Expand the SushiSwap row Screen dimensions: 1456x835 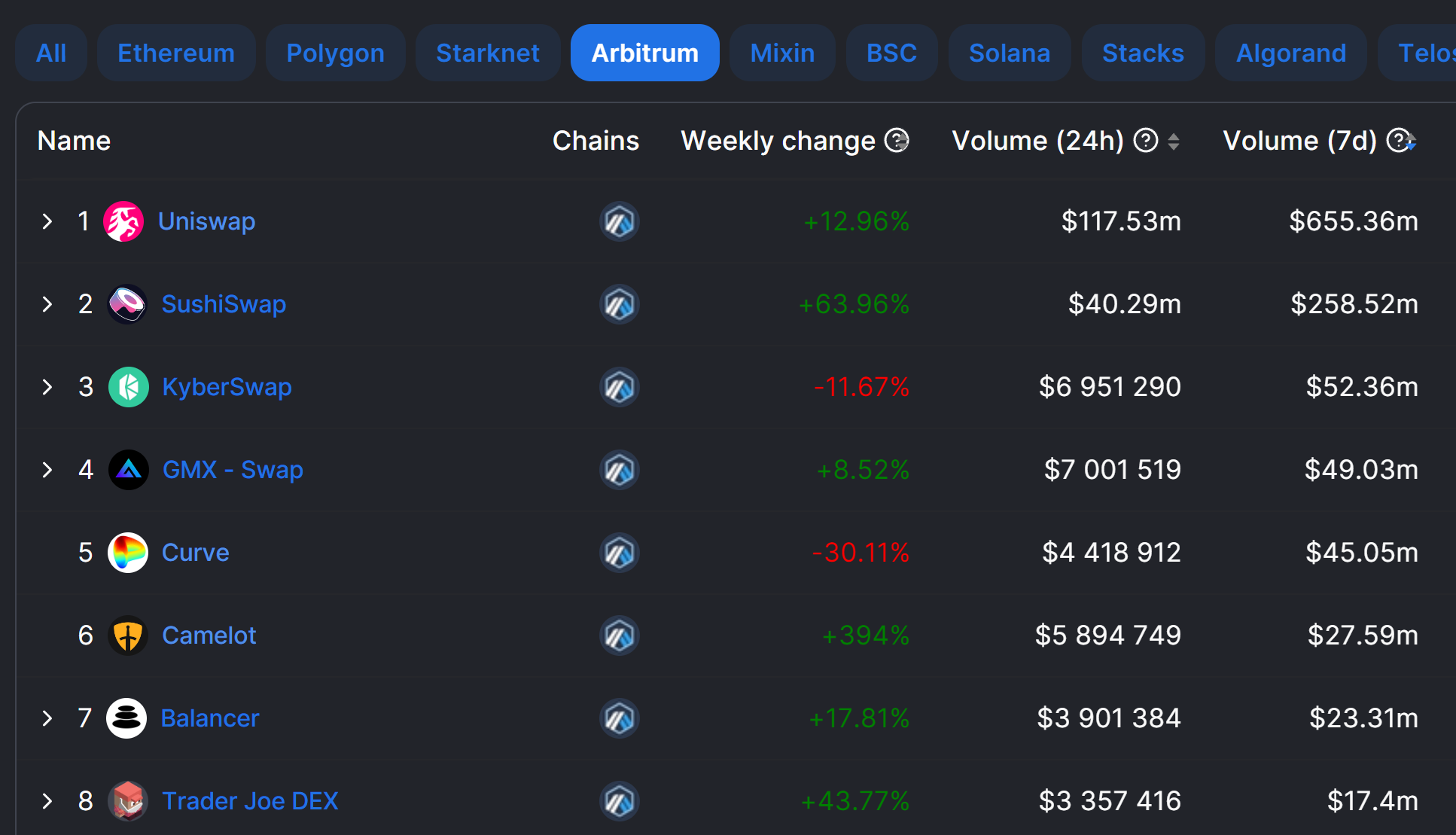click(47, 304)
